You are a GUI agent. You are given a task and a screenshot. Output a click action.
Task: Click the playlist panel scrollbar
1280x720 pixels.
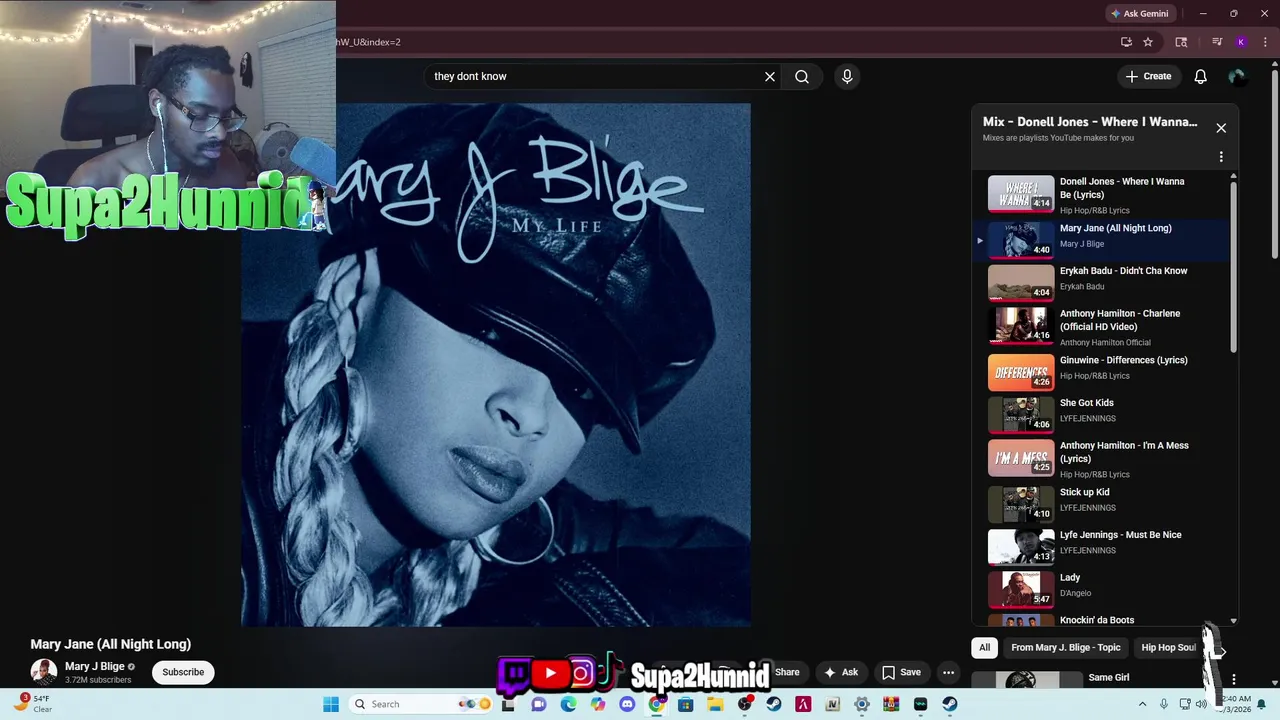(x=1233, y=265)
